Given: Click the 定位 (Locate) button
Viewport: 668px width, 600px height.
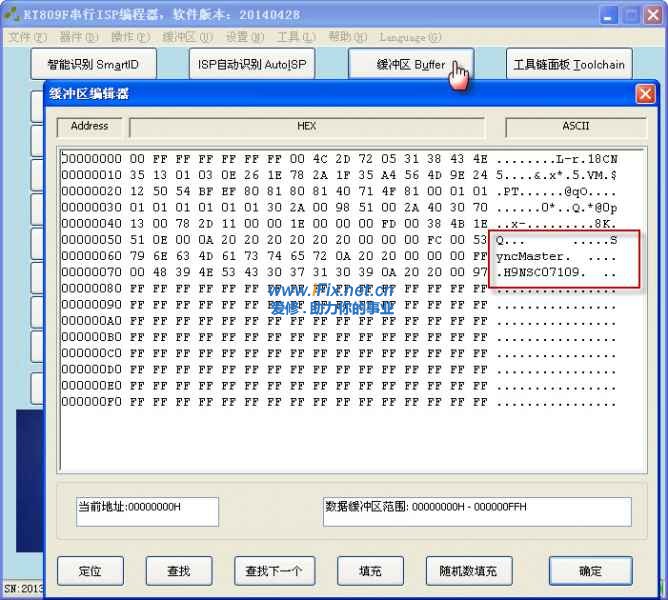Looking at the screenshot, I should [x=90, y=571].
